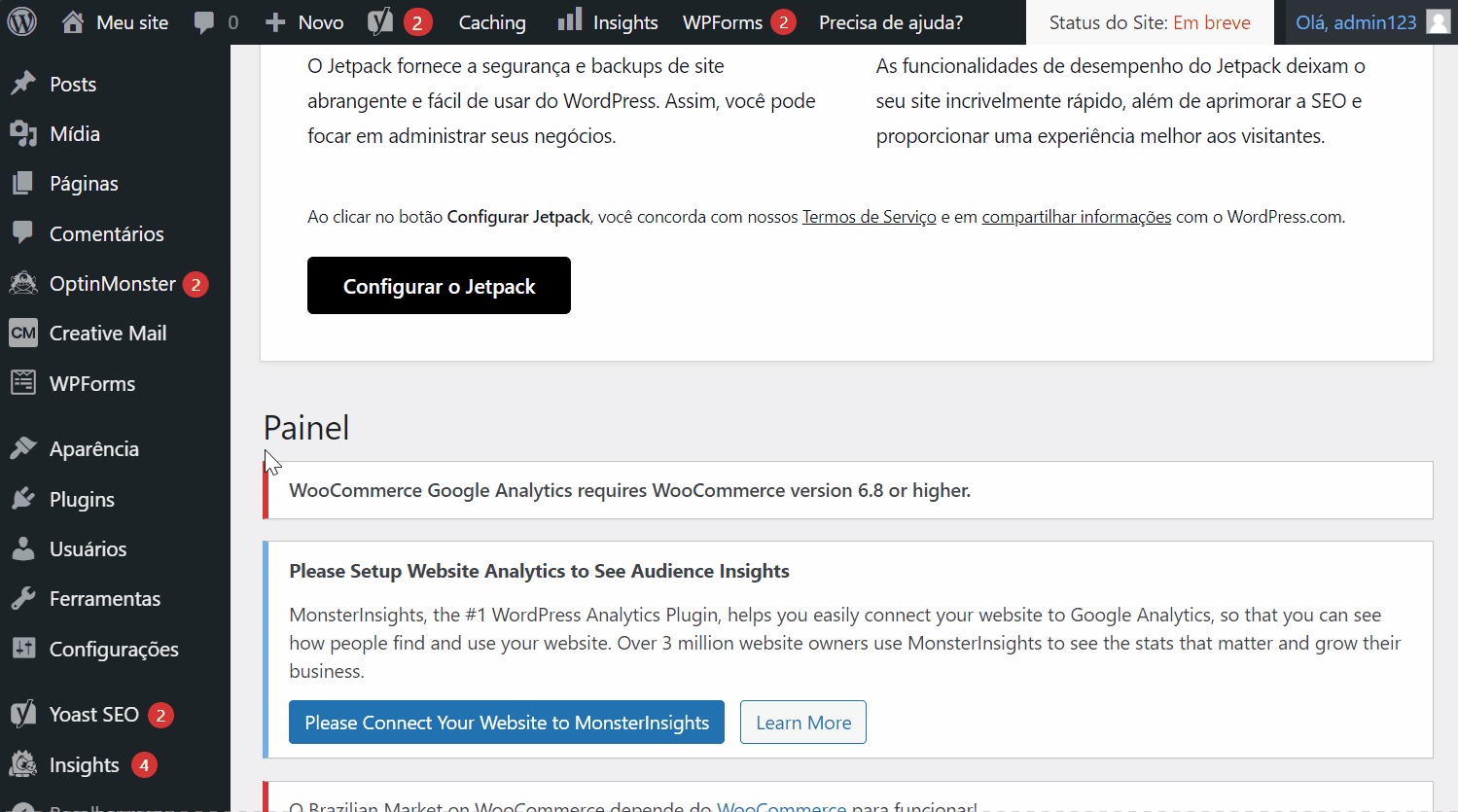1458x812 pixels.
Task: Click the Yoast SEO sidebar badge showing 2
Action: pyautogui.click(x=160, y=715)
